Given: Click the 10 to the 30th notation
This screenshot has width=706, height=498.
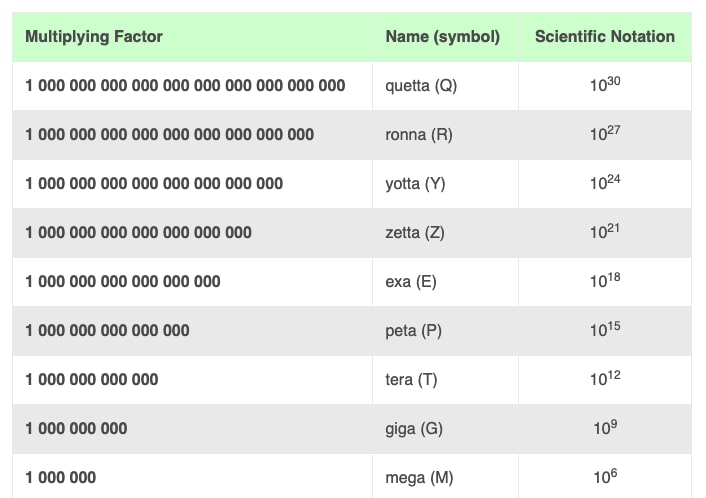Looking at the screenshot, I should [x=605, y=85].
